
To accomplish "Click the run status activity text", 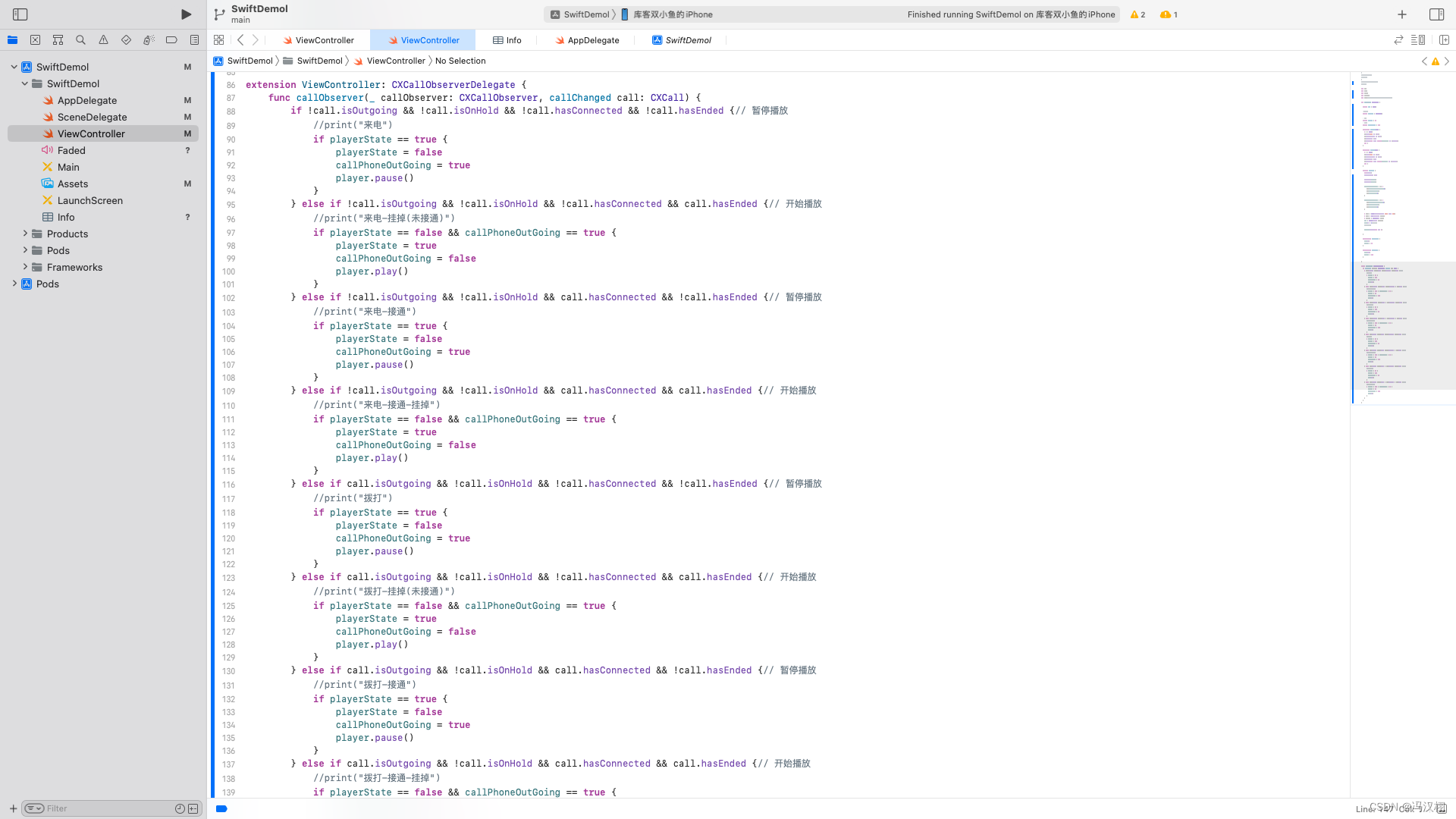I will point(1011,14).
